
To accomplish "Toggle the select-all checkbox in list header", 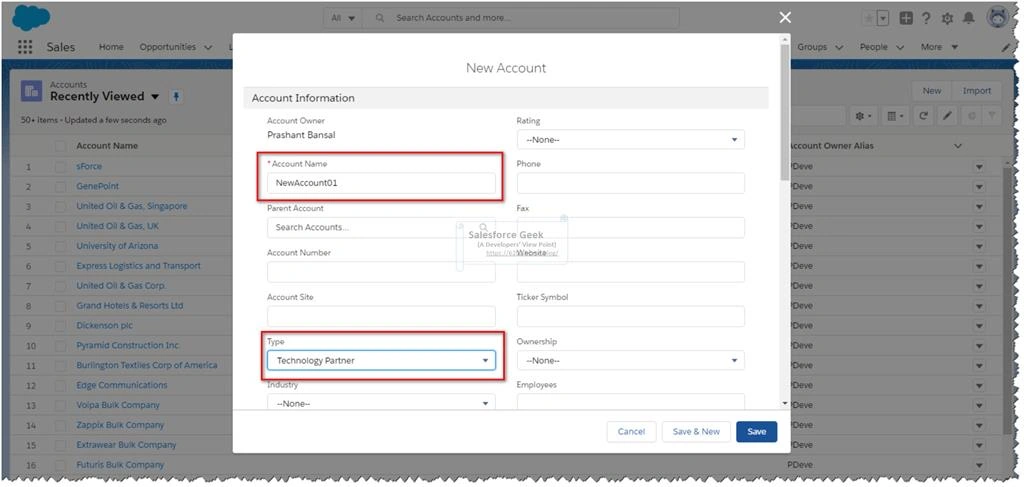I will [61, 146].
